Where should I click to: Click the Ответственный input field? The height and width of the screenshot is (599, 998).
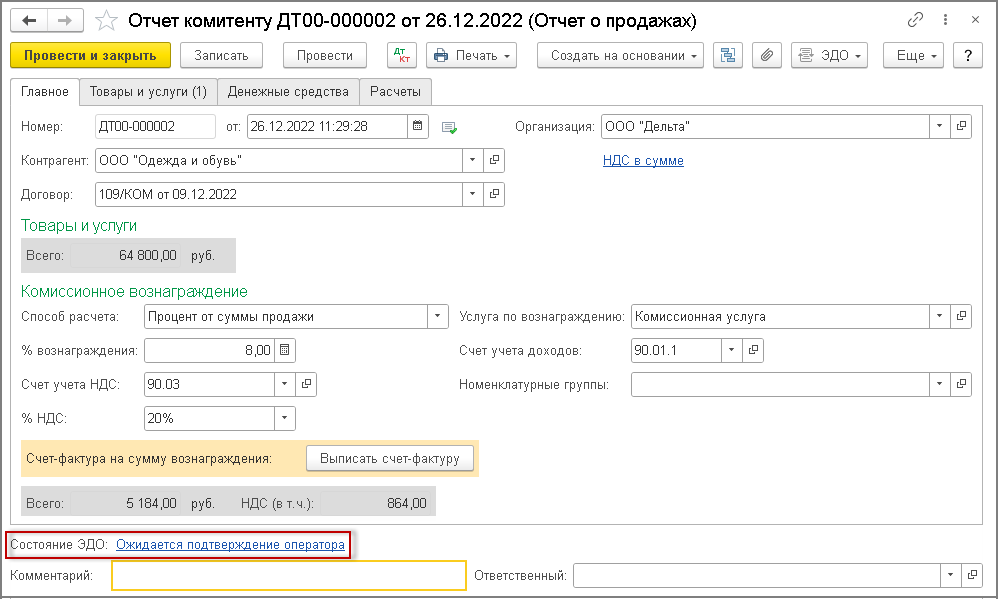(x=757, y=575)
